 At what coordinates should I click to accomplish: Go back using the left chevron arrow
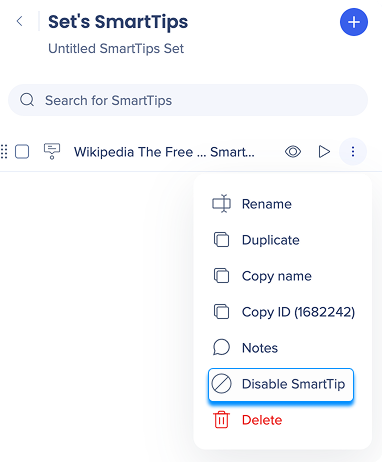point(20,21)
